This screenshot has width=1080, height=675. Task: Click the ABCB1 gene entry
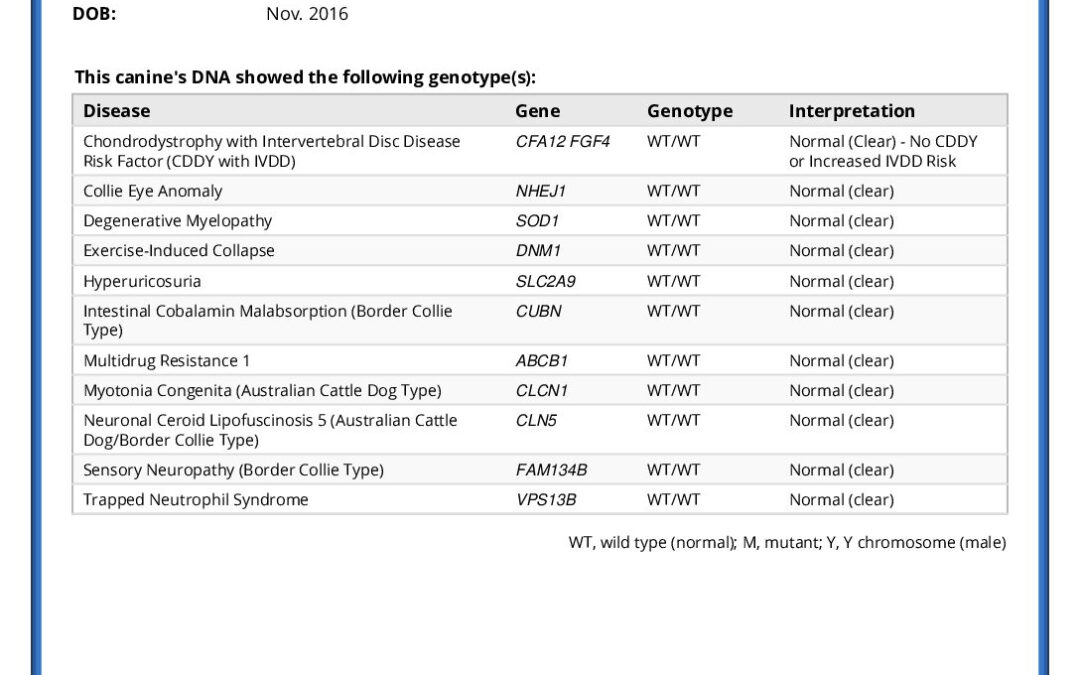[541, 360]
